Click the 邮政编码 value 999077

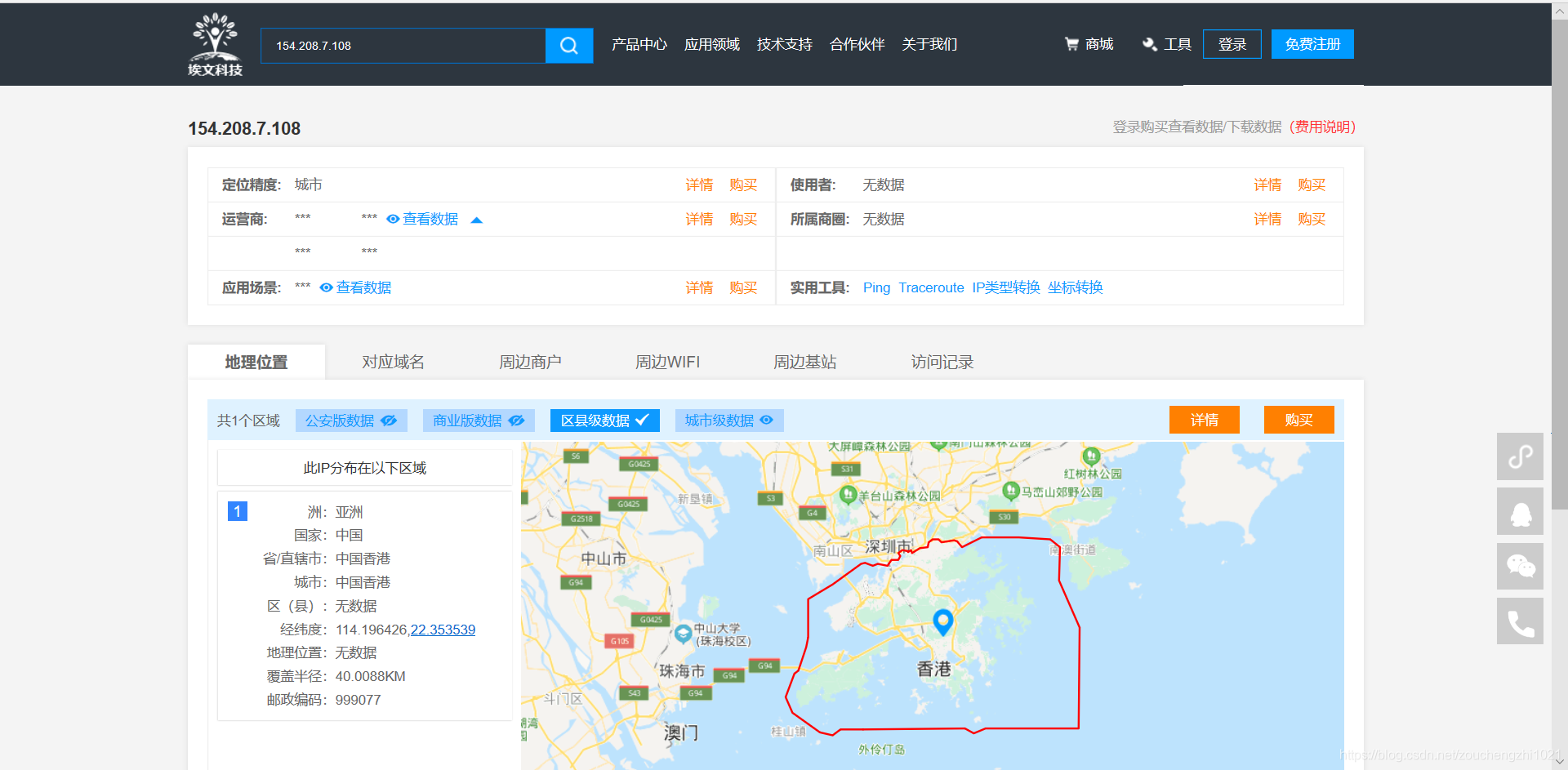point(358,700)
